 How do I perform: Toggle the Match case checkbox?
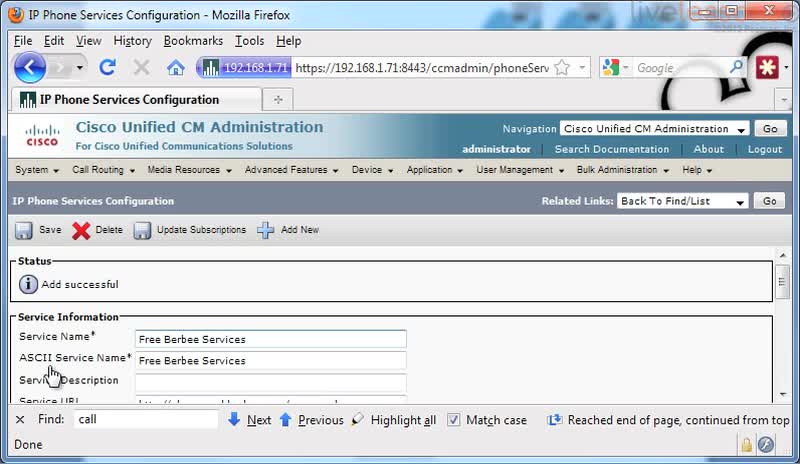[x=454, y=420]
